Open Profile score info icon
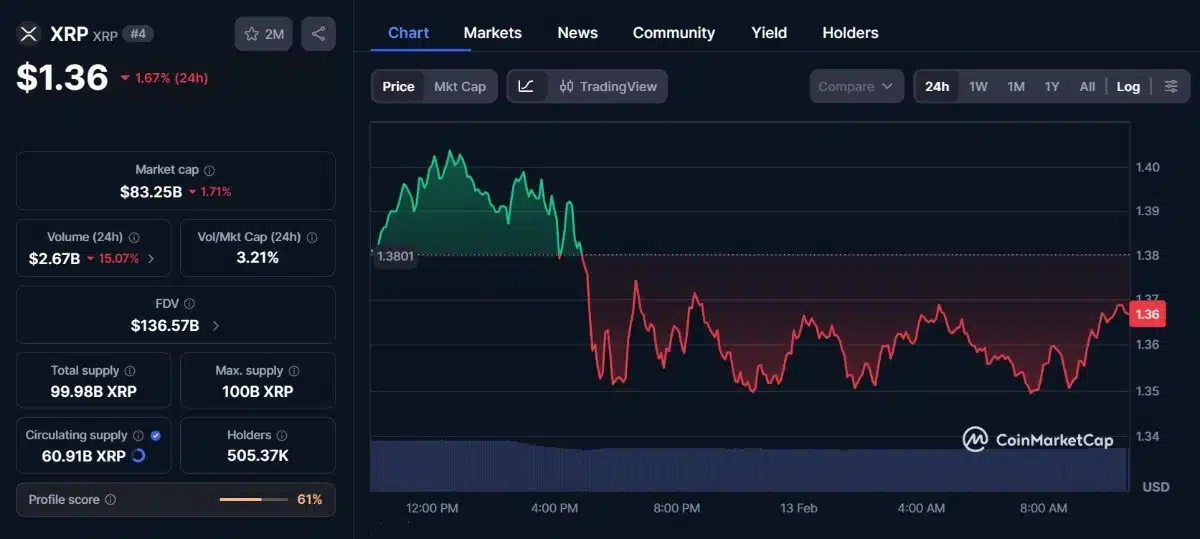1200x539 pixels. pyautogui.click(x=110, y=499)
